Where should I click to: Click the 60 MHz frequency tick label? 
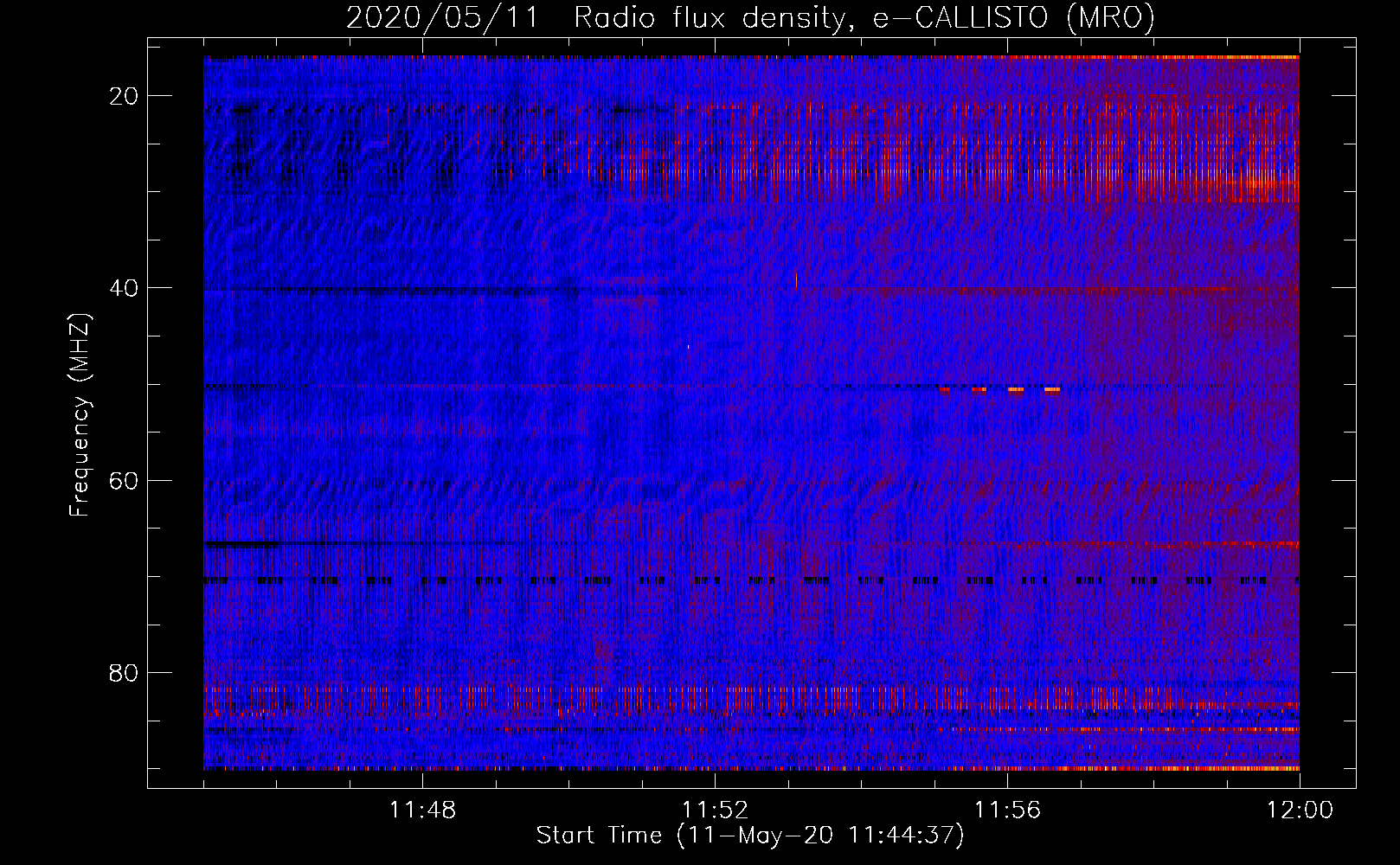(x=124, y=480)
